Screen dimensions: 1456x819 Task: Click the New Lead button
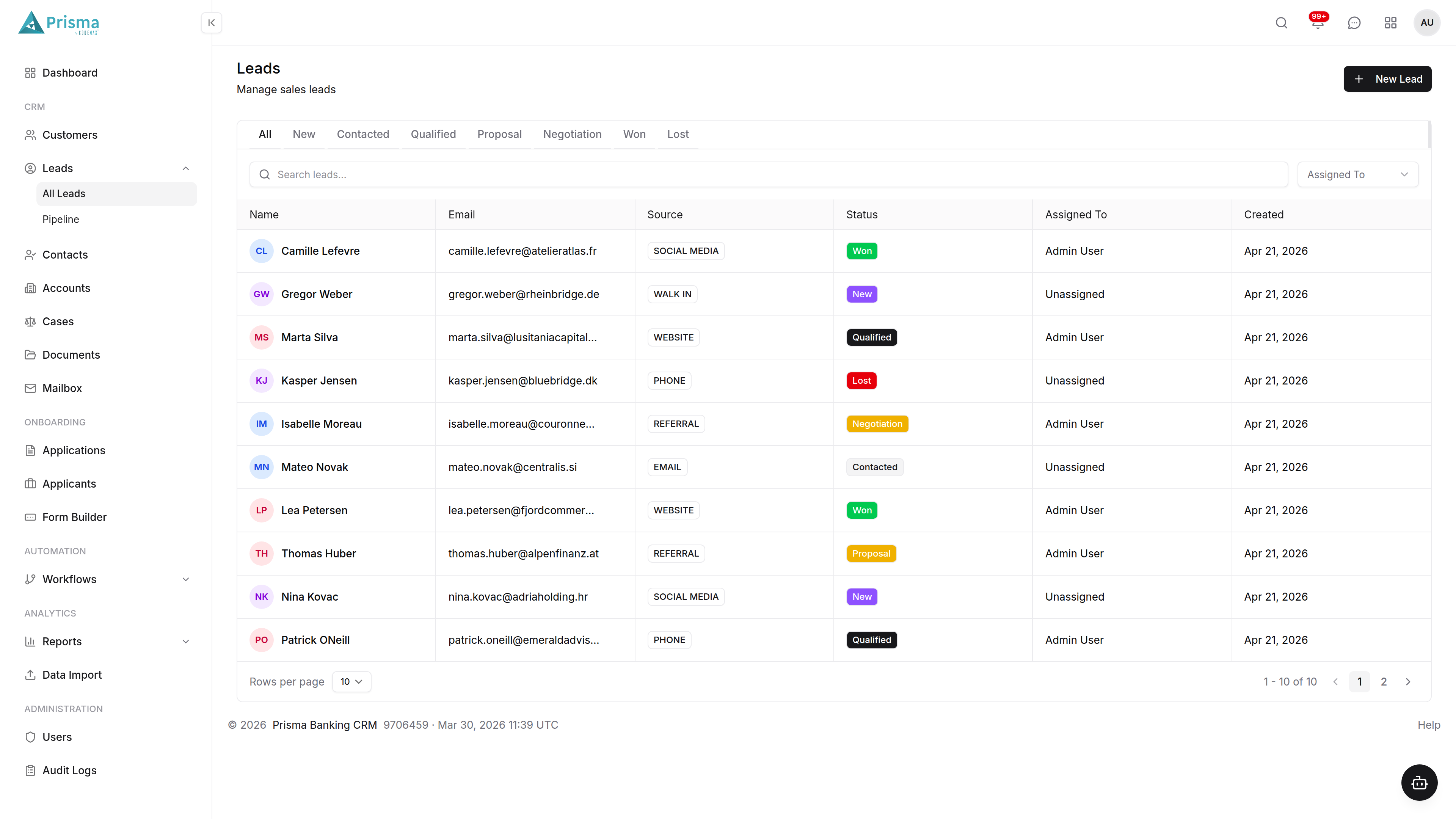point(1387,79)
